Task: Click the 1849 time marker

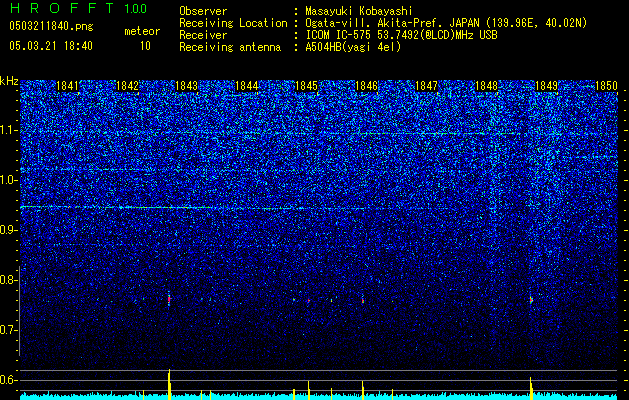Action: pyautogui.click(x=546, y=86)
